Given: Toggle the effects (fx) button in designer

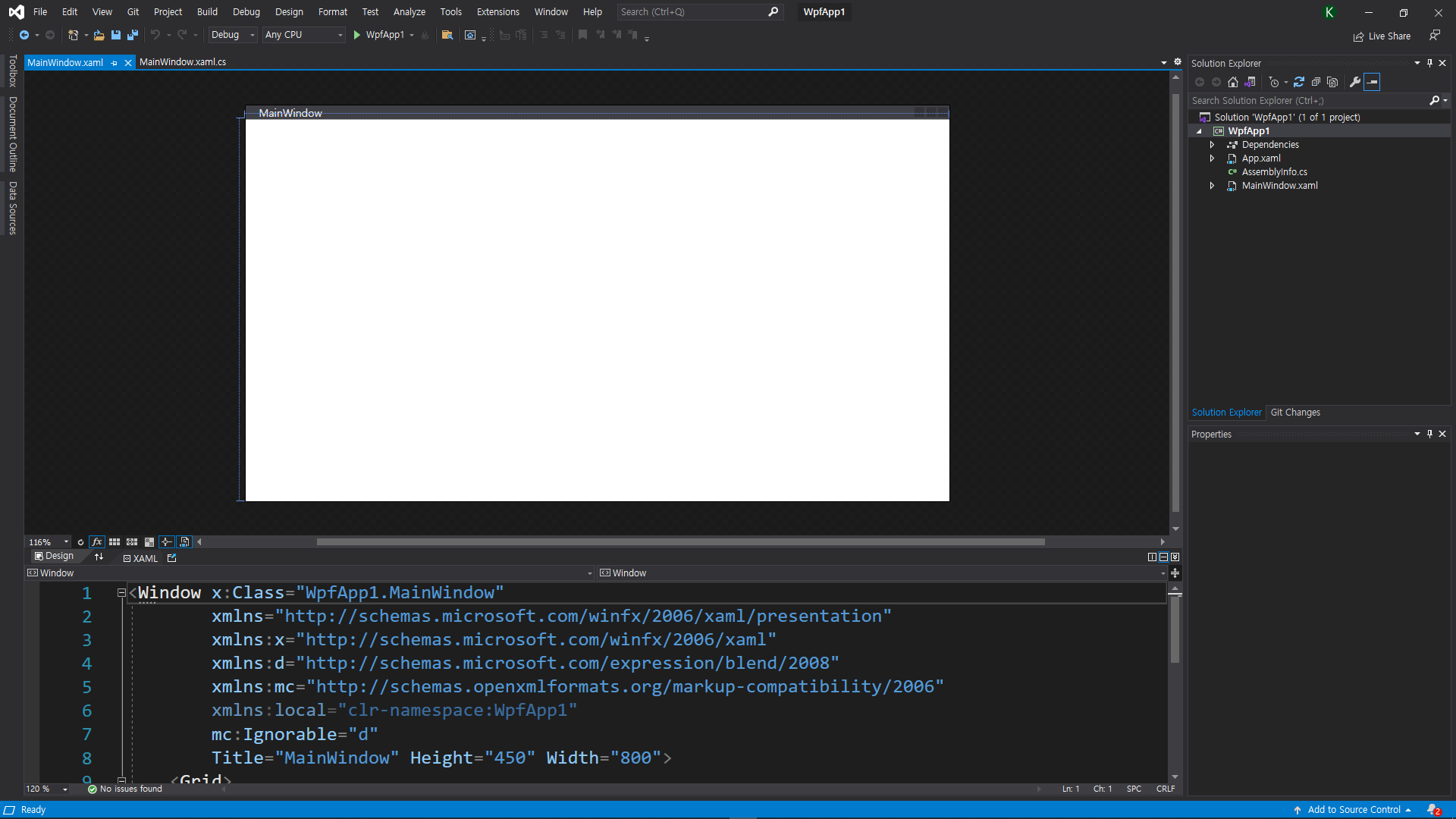Looking at the screenshot, I should click(97, 541).
